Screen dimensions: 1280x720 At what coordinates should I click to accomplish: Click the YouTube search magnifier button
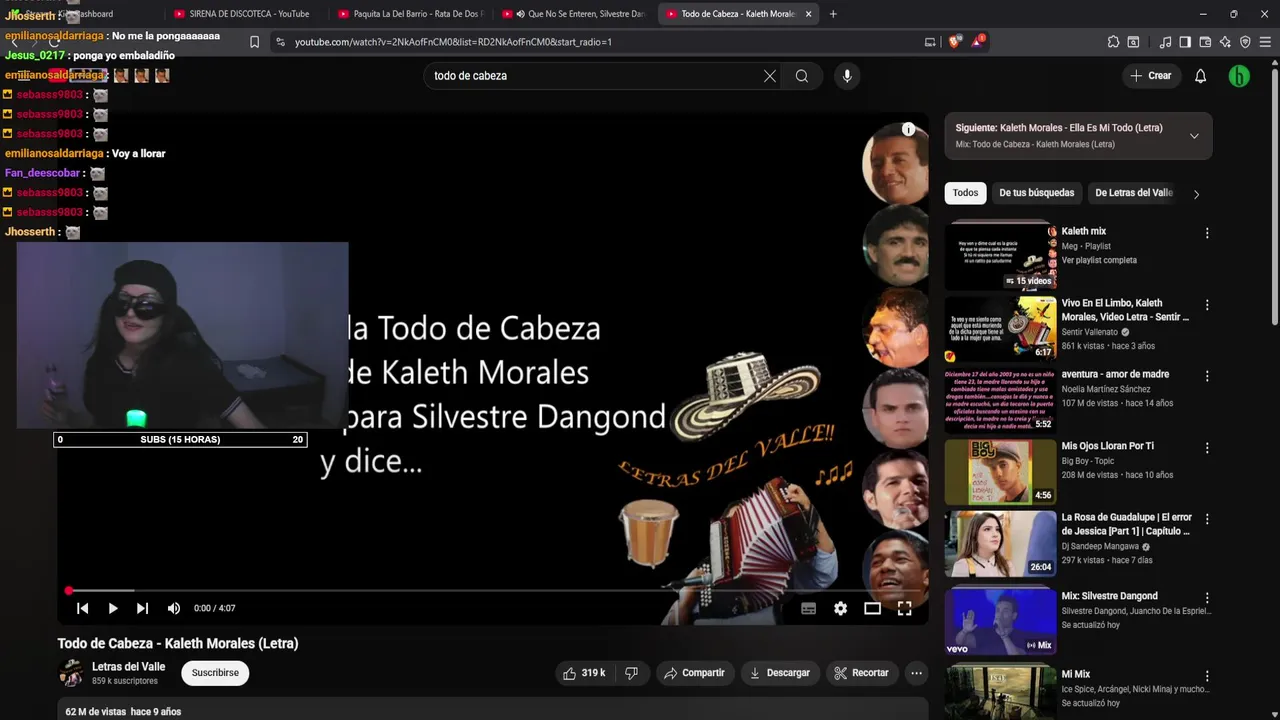click(802, 76)
